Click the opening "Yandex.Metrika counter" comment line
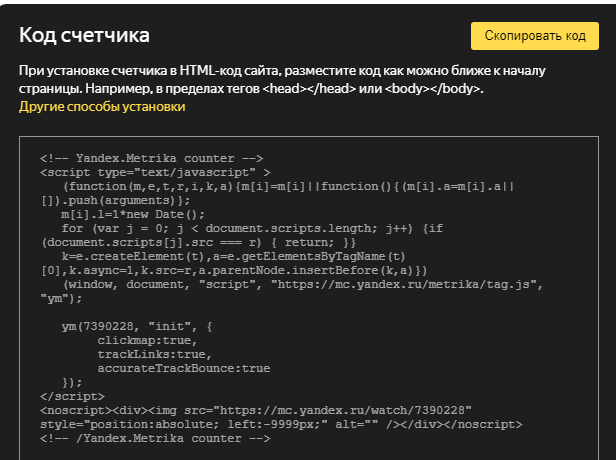Screen dimensions: 616x460 151,158
